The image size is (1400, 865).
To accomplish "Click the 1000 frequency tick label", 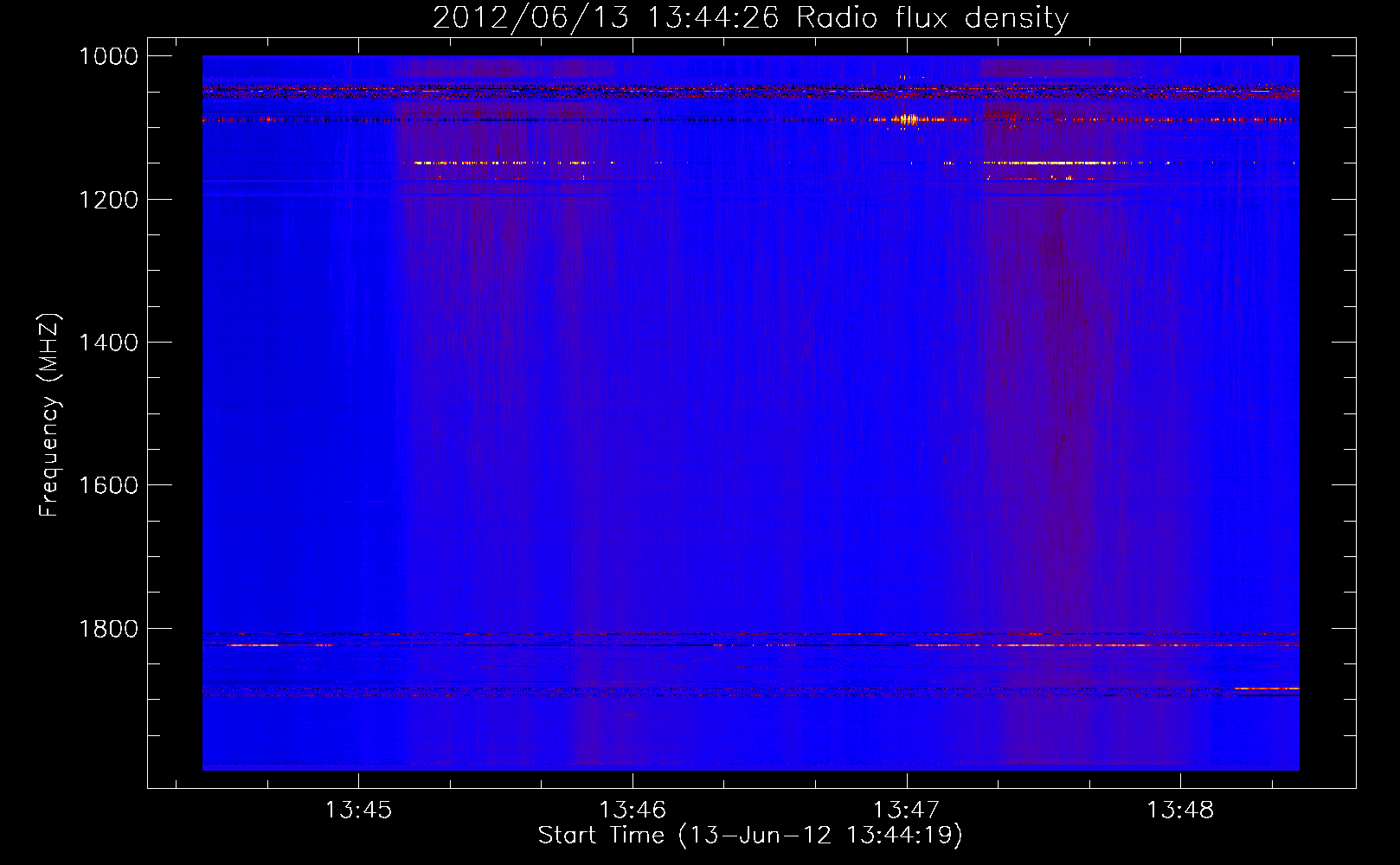I will (x=108, y=56).
